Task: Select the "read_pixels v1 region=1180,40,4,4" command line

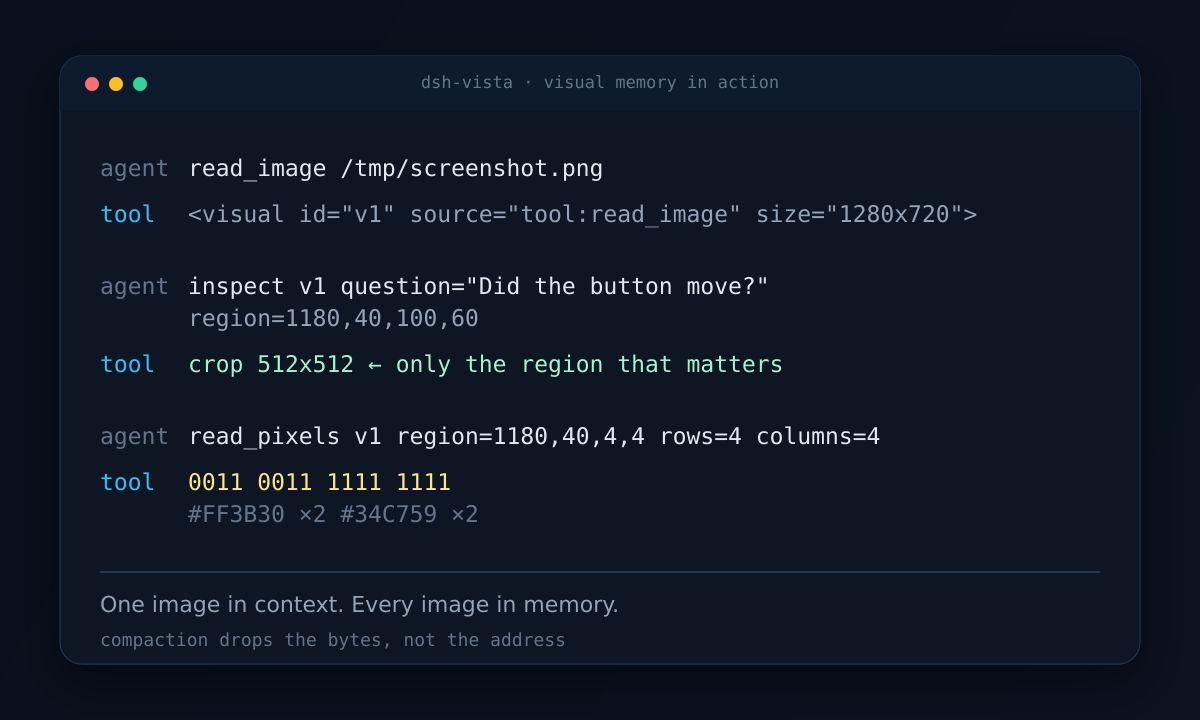Action: click(x=534, y=436)
